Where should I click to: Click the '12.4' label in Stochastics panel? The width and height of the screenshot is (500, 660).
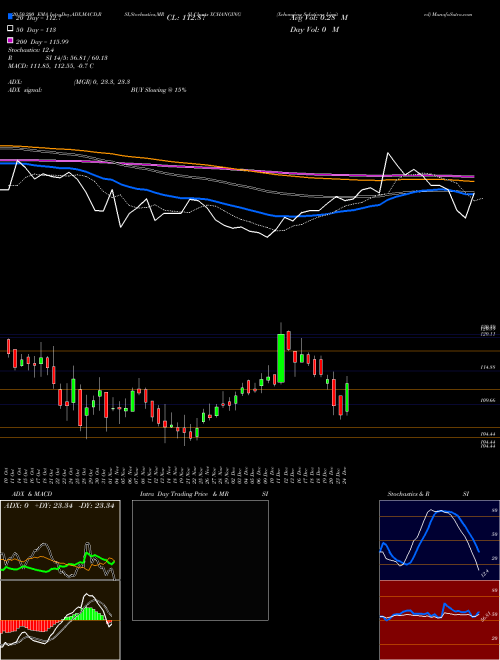(x=484, y=572)
